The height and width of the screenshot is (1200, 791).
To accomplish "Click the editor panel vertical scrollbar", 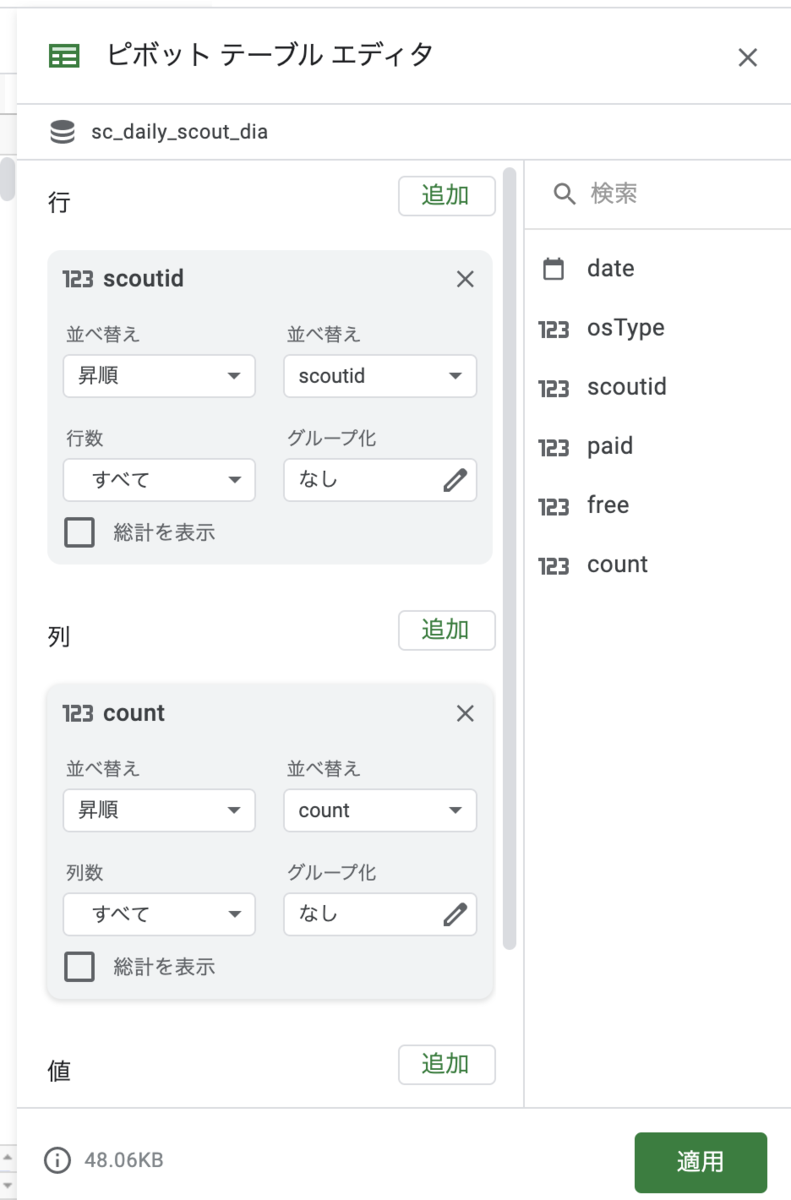I will tap(509, 558).
